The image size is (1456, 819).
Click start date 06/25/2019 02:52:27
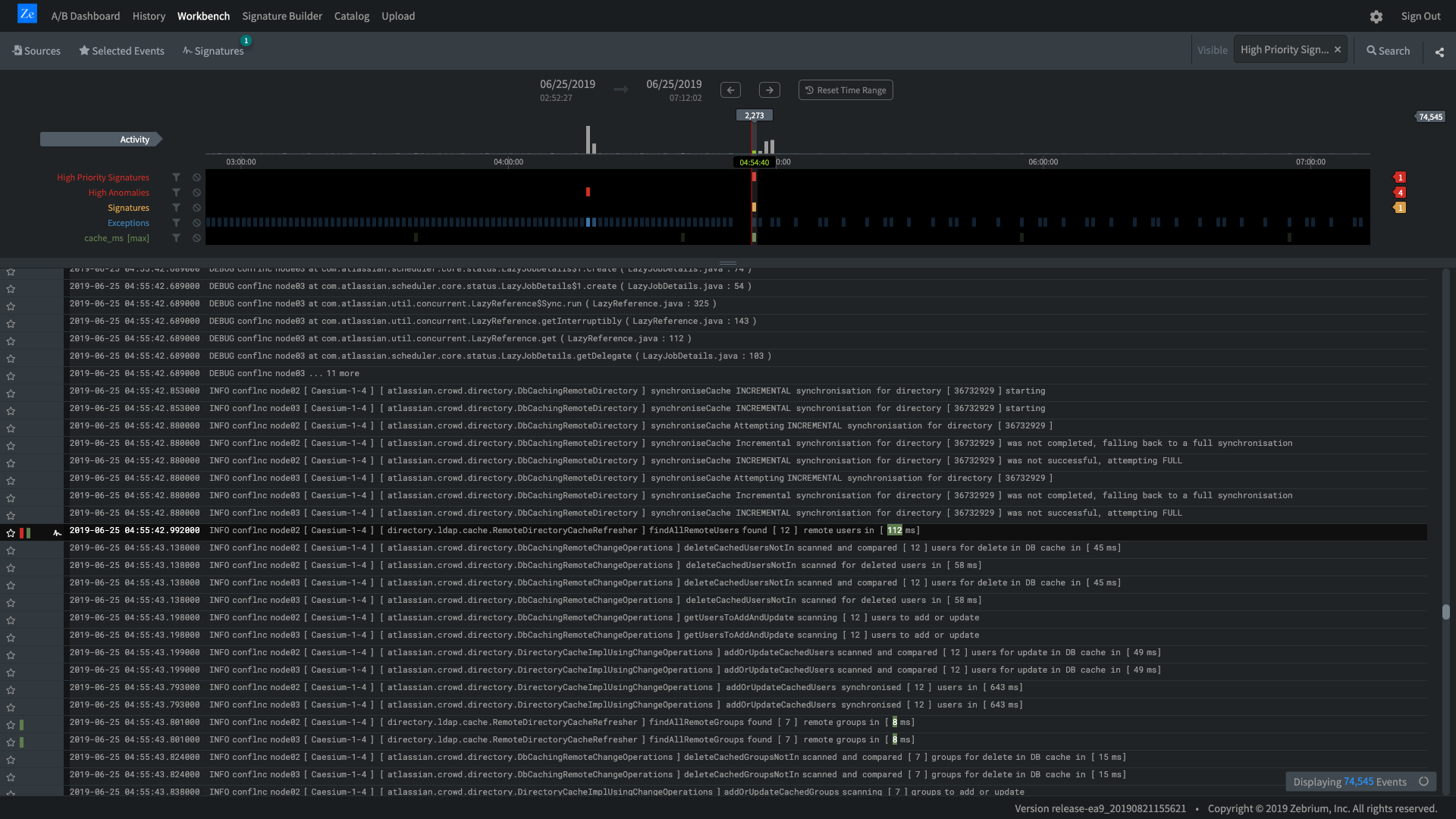[567, 90]
